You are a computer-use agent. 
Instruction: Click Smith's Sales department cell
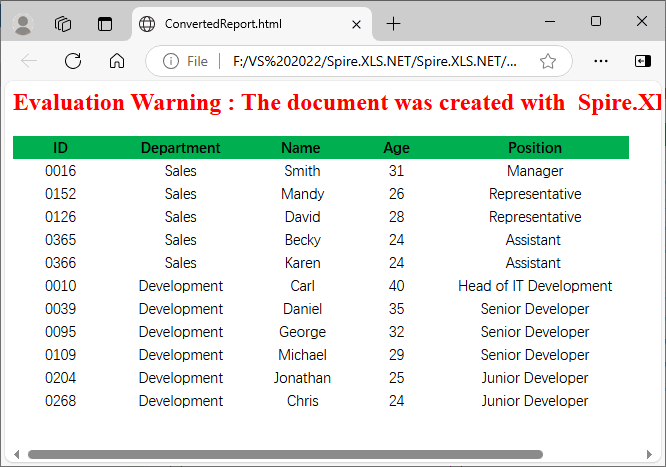point(181,171)
